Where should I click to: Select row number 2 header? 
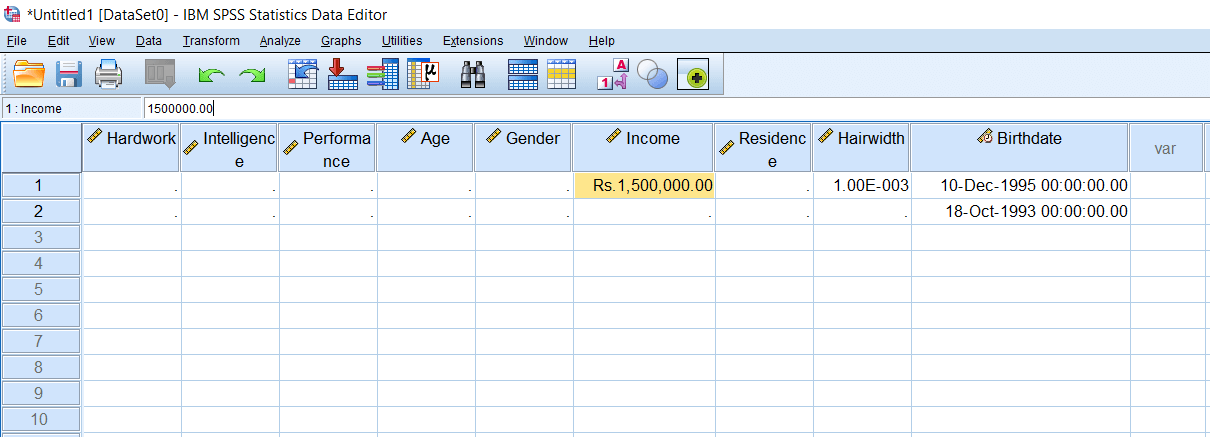coord(40,211)
